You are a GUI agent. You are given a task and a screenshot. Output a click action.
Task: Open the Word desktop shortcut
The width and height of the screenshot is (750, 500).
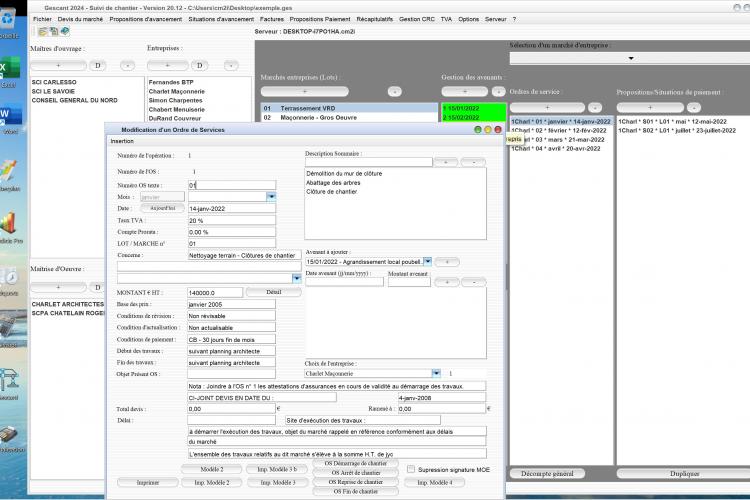click(10, 115)
